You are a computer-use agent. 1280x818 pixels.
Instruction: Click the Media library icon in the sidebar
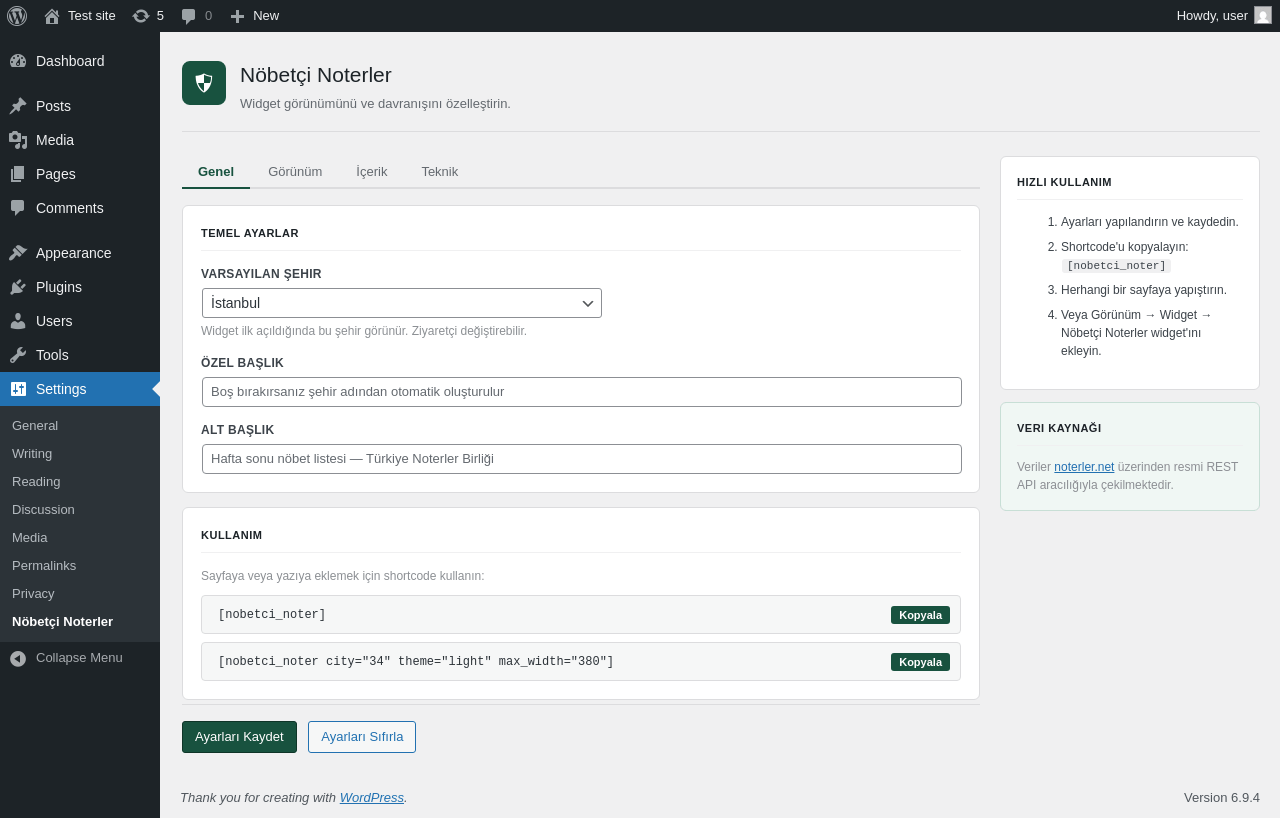(18, 140)
